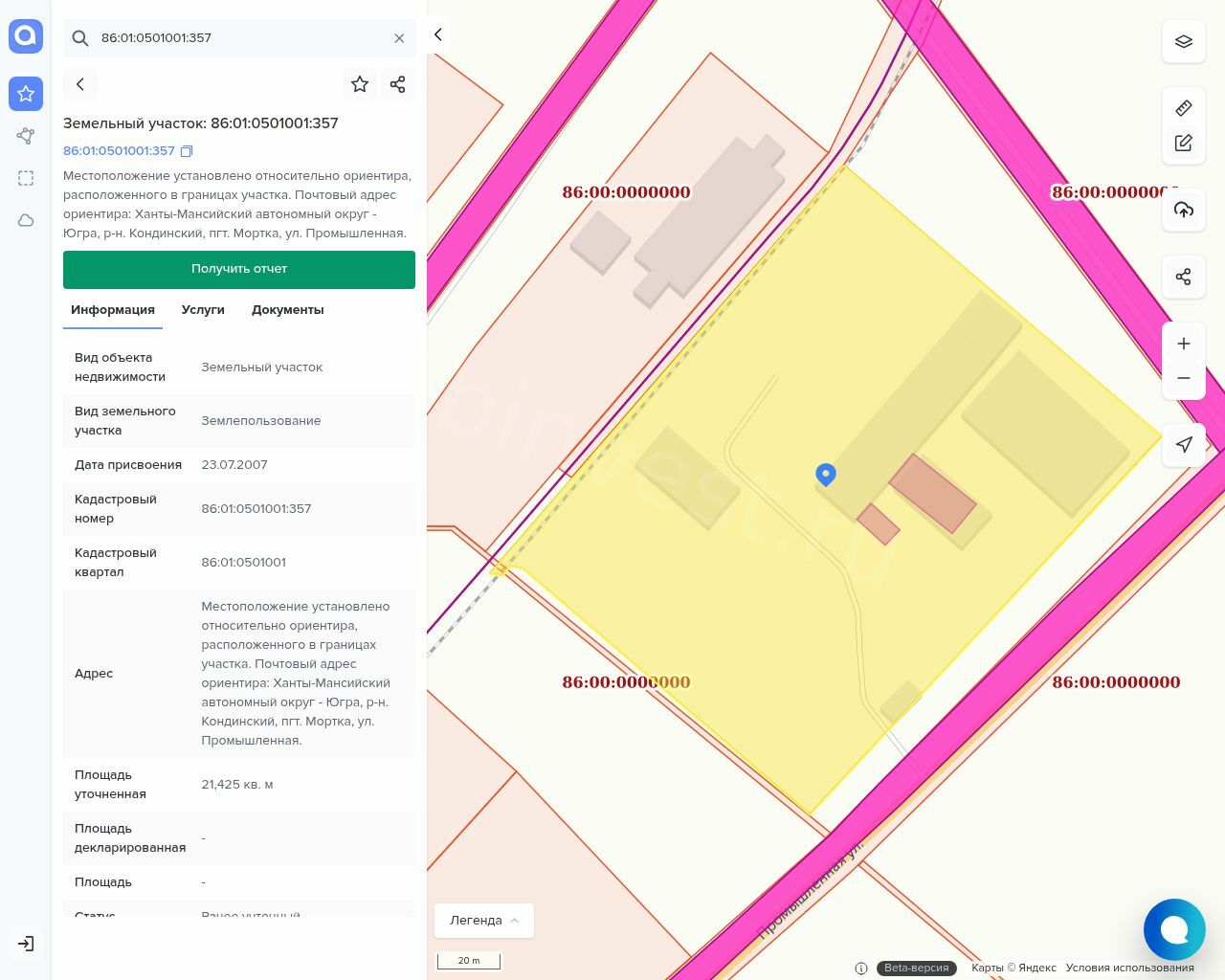Open the chat support bubble
The image size is (1225, 980).
click(1173, 929)
